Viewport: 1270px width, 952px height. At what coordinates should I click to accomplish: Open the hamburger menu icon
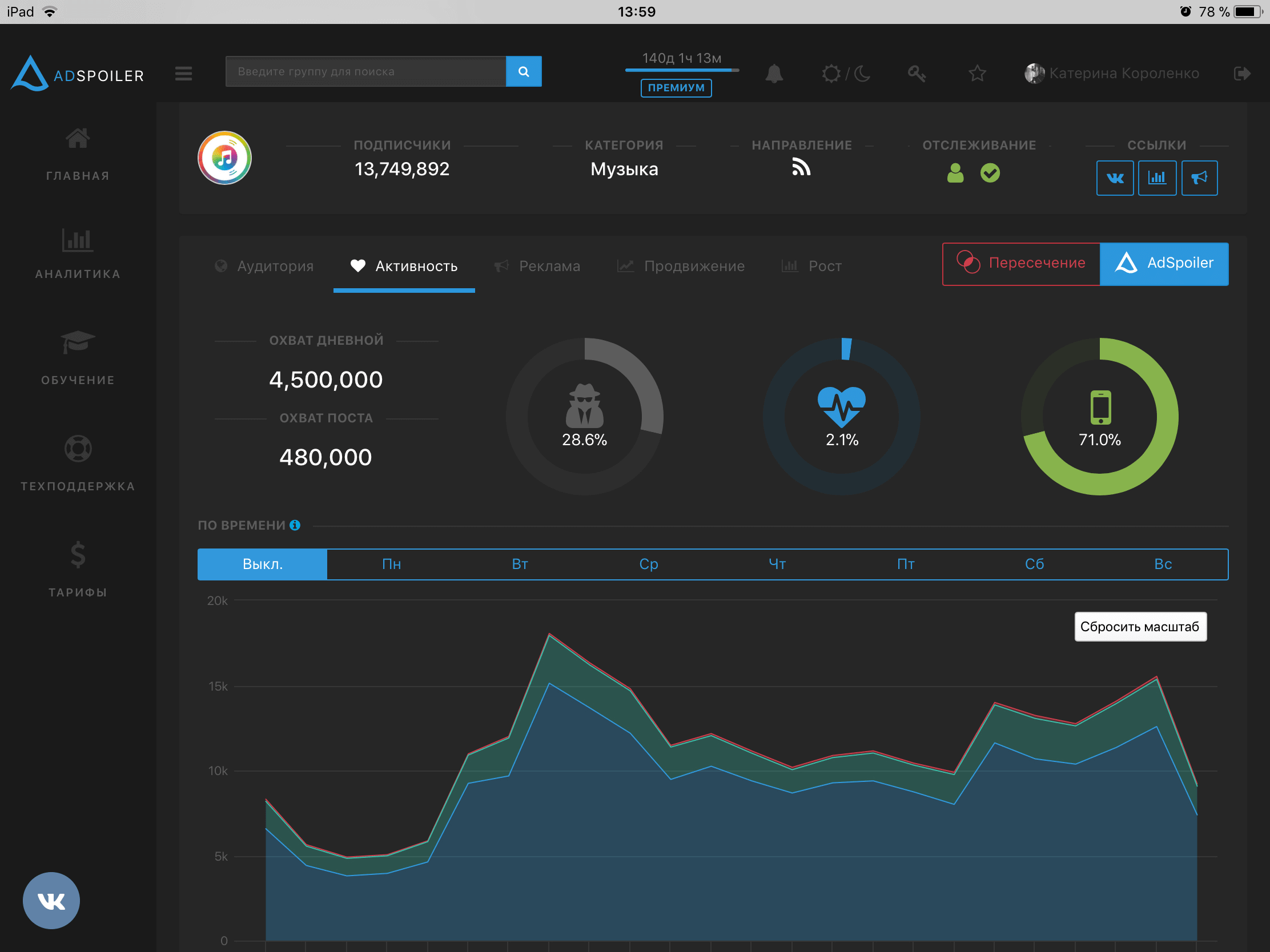(184, 74)
